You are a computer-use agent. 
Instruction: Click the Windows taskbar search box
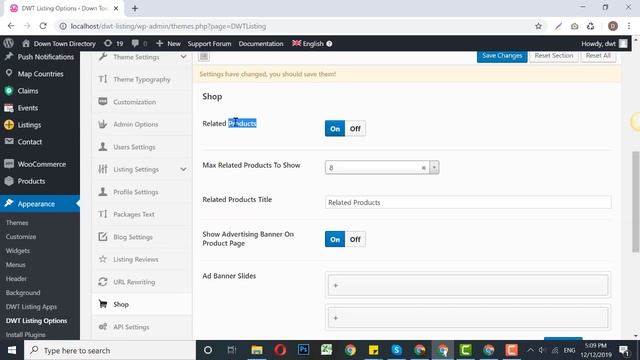tap(110, 350)
